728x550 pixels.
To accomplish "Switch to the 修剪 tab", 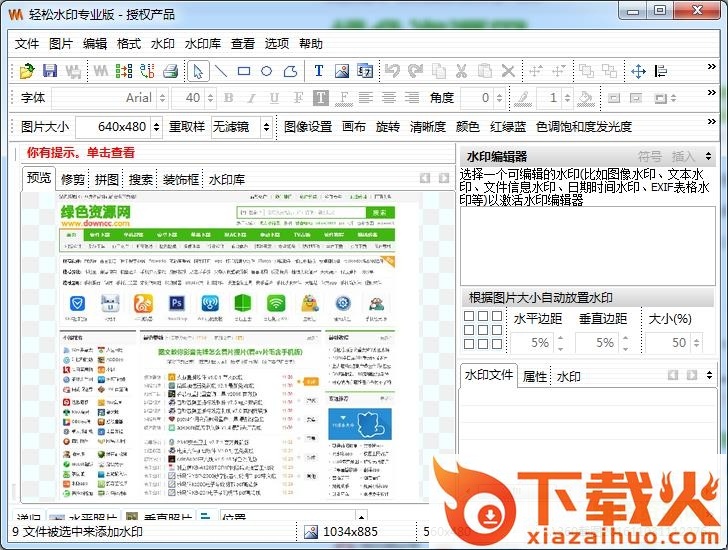I will click(x=73, y=180).
